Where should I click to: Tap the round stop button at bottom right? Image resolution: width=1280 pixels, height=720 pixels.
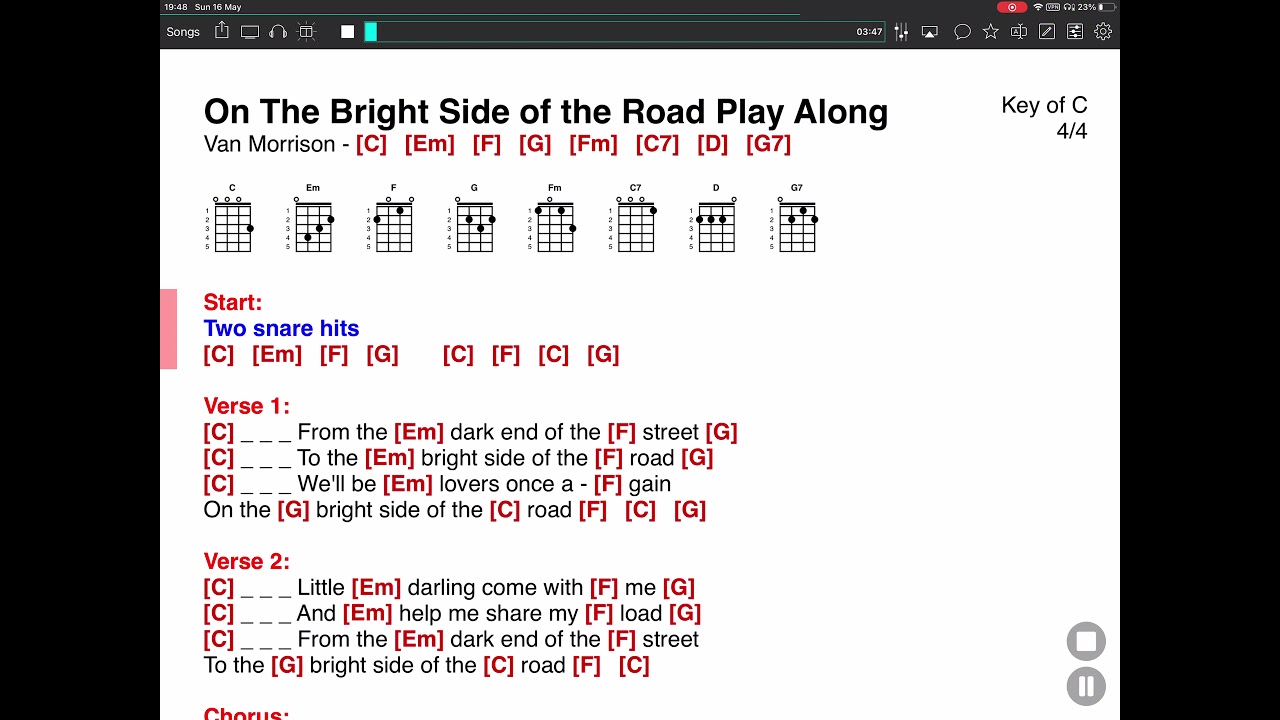[x=1086, y=642]
